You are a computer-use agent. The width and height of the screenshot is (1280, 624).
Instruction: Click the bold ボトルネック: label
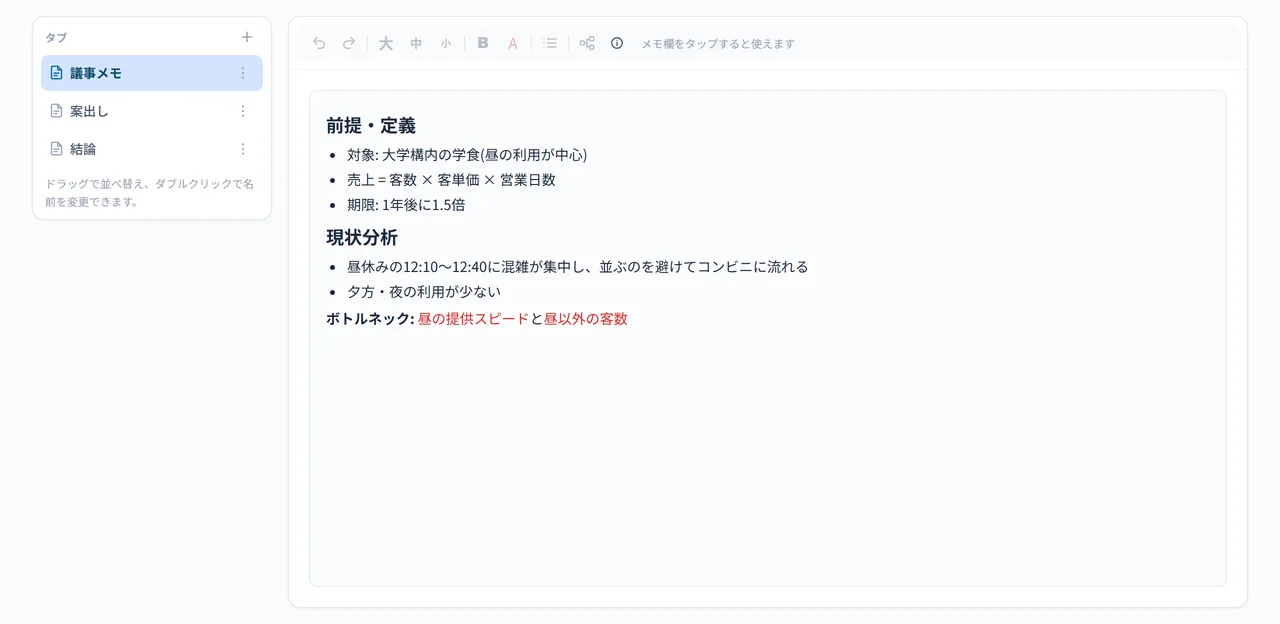click(370, 319)
